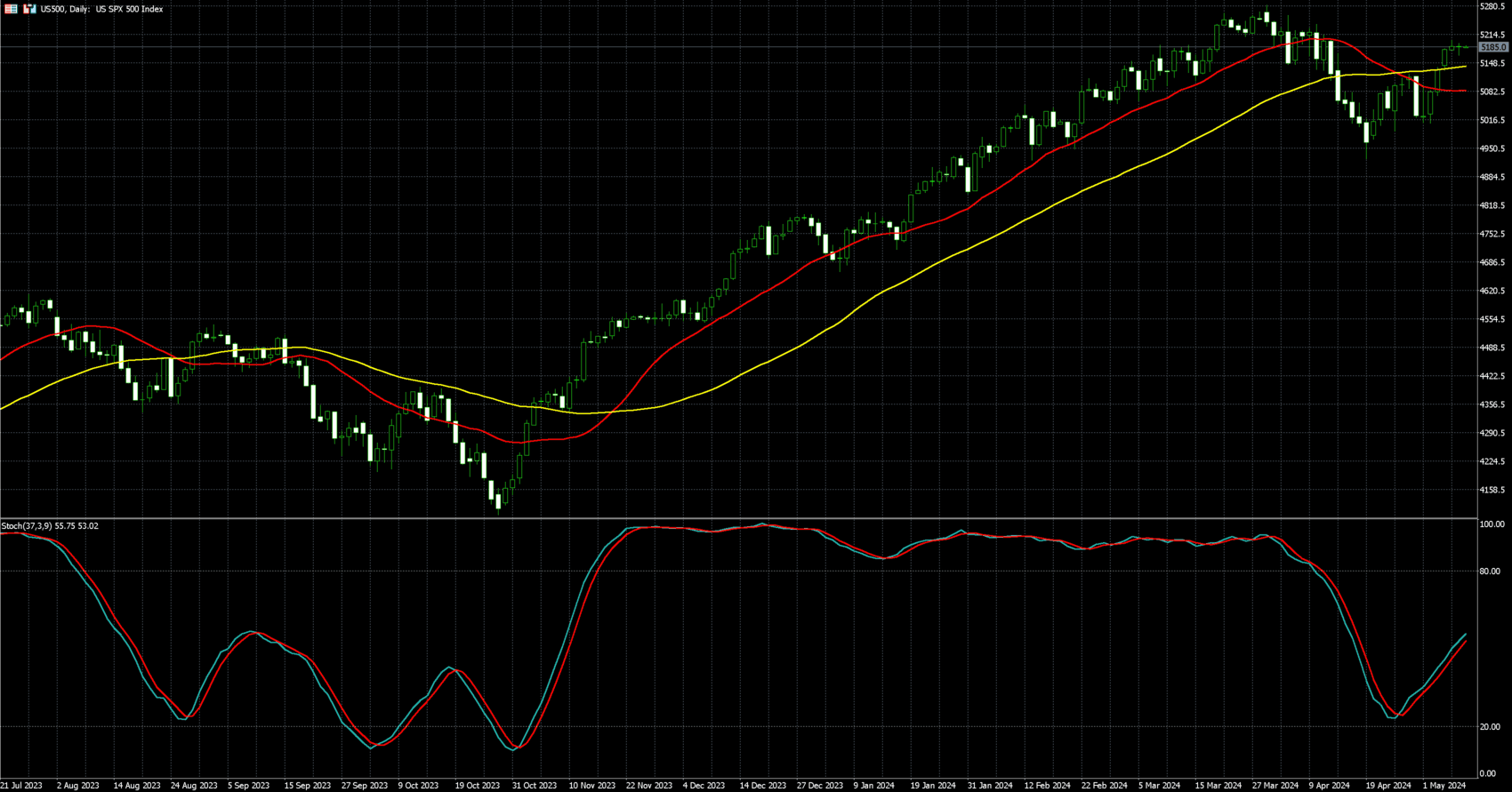Click the 5280.5 price scale label
The image size is (1512, 792).
coord(1492,7)
